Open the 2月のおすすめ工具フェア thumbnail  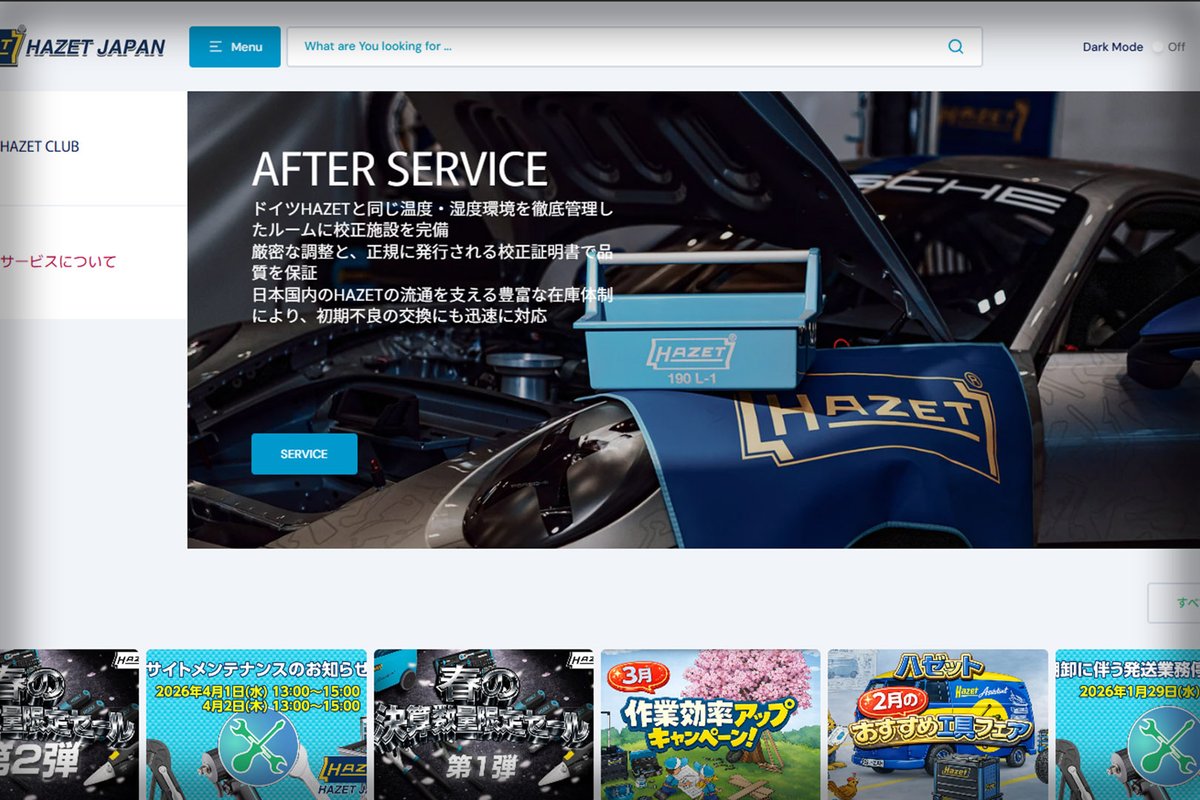coord(938,725)
